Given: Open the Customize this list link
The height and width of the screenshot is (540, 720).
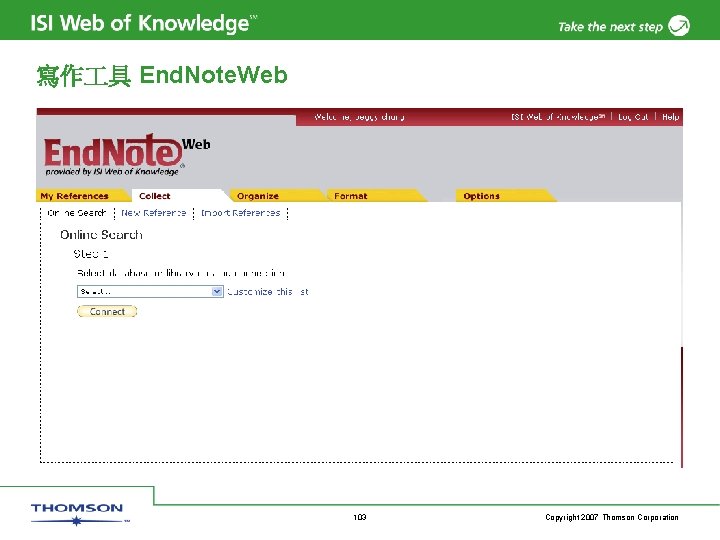Looking at the screenshot, I should pos(268,292).
